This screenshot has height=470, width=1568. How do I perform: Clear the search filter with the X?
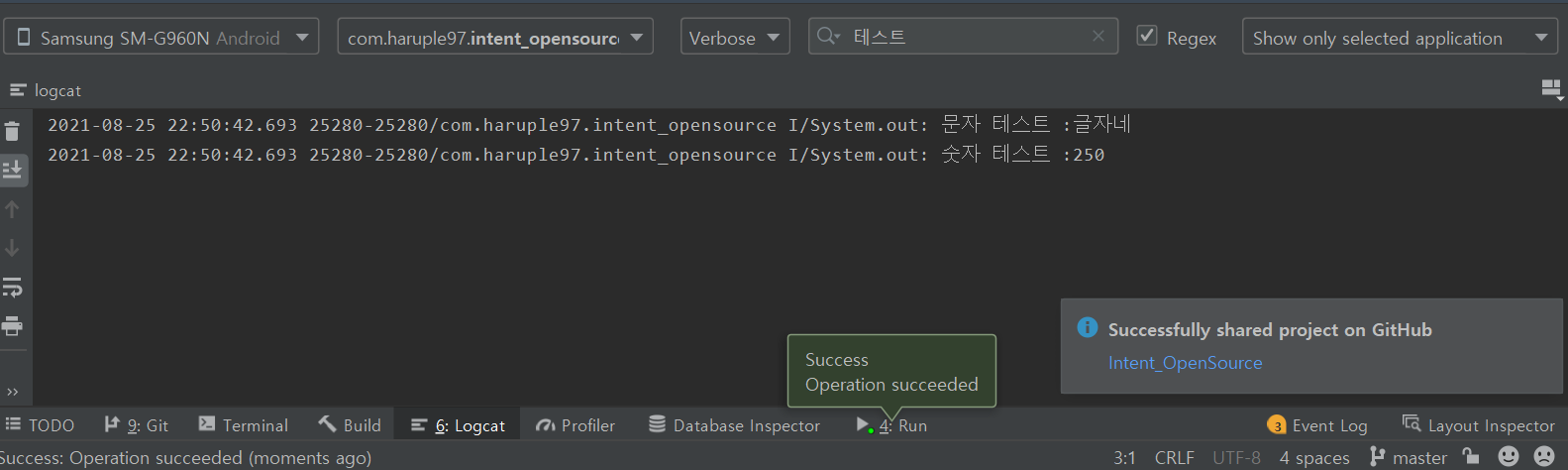1098,37
